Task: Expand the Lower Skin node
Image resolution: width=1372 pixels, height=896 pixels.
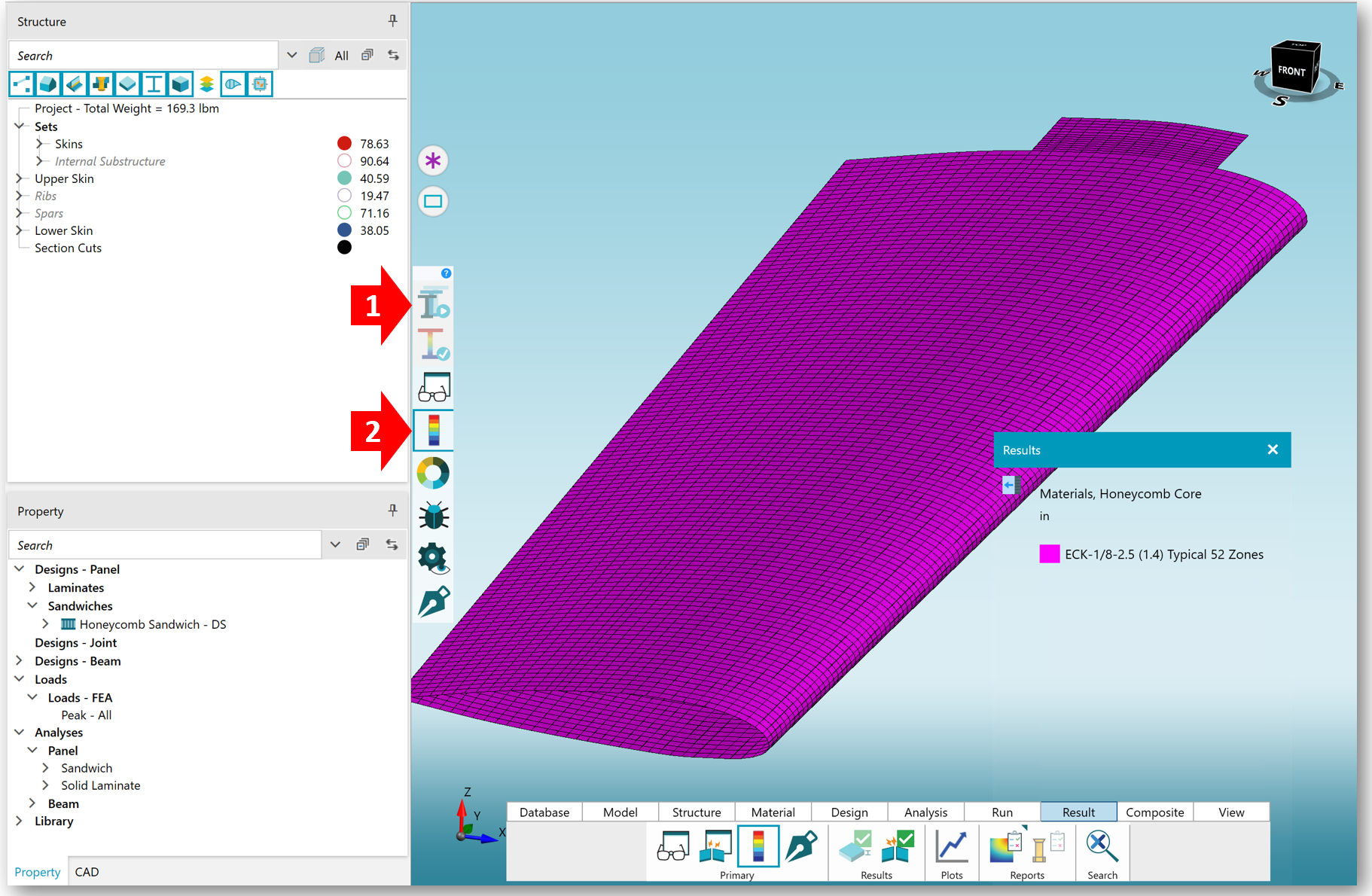Action: [x=20, y=230]
